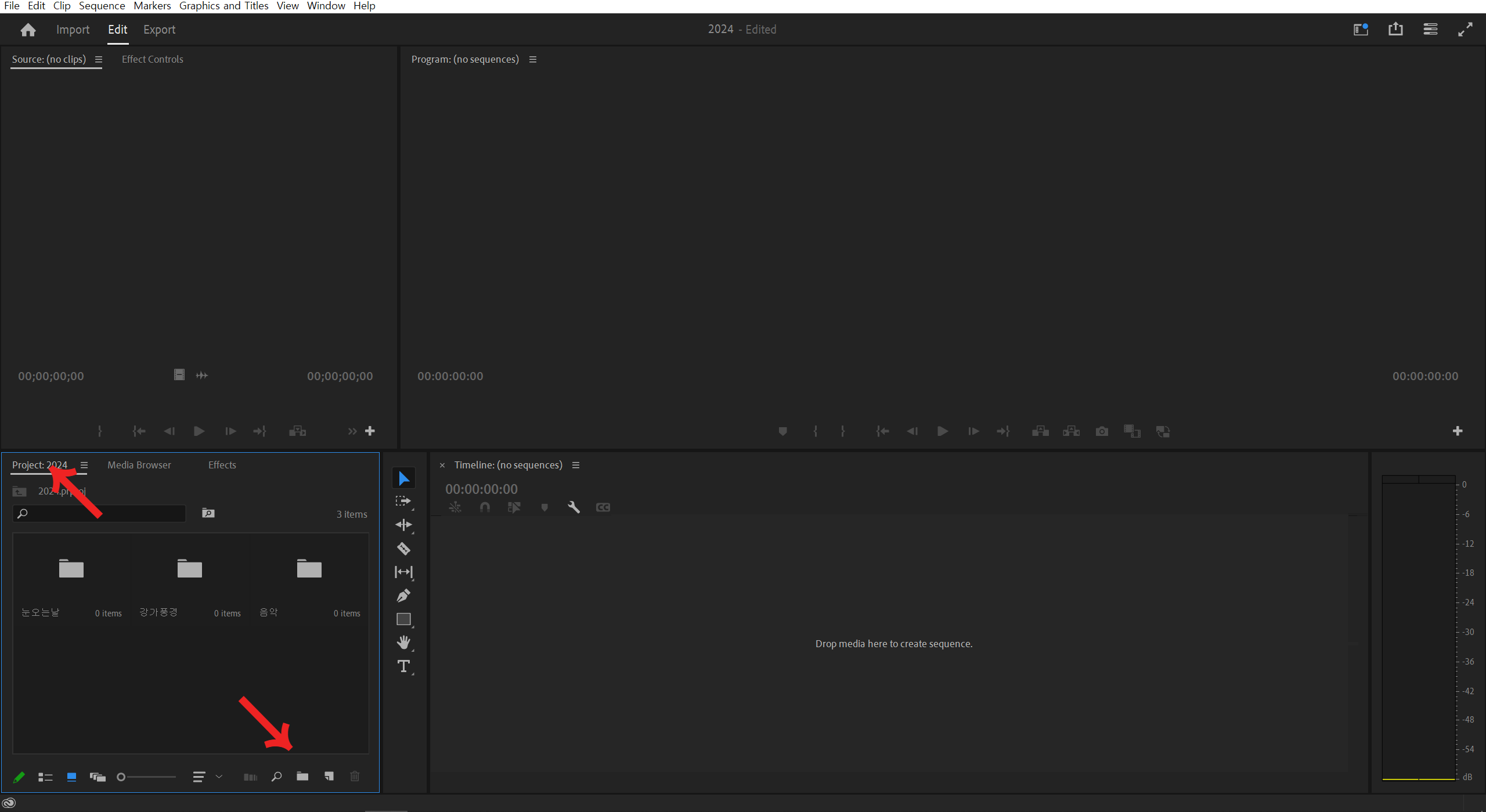Screen dimensions: 1486x812
Task: Expand the 눈오는날 folder
Action: 70,567
